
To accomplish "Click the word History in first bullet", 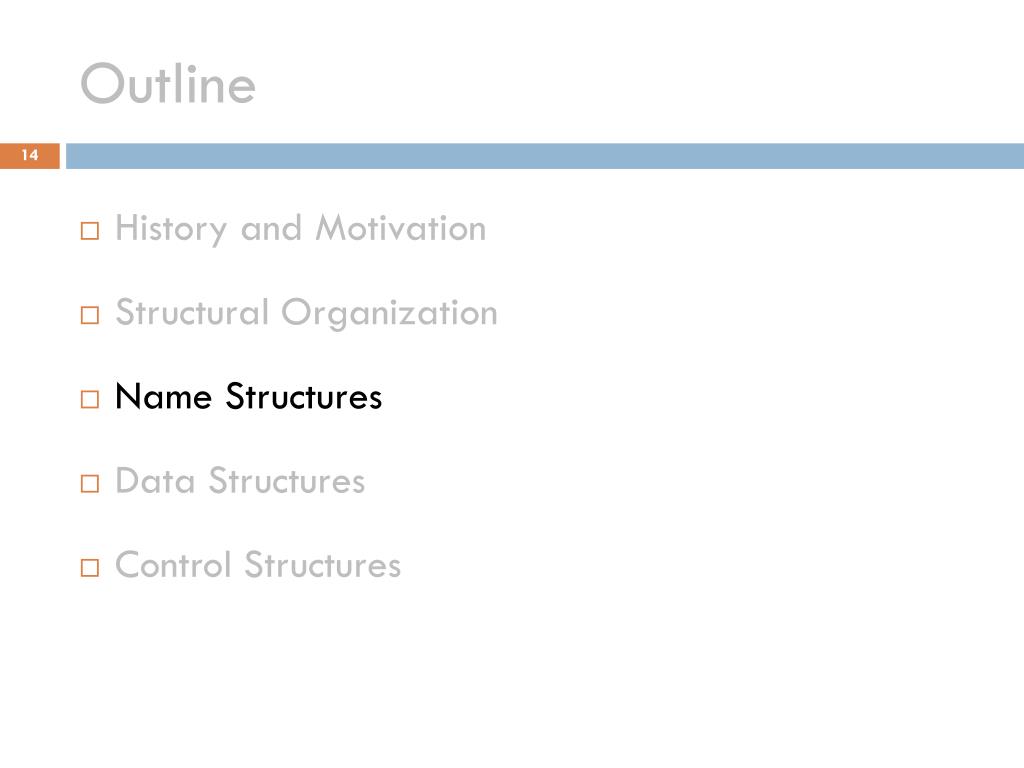I will coord(171,229).
